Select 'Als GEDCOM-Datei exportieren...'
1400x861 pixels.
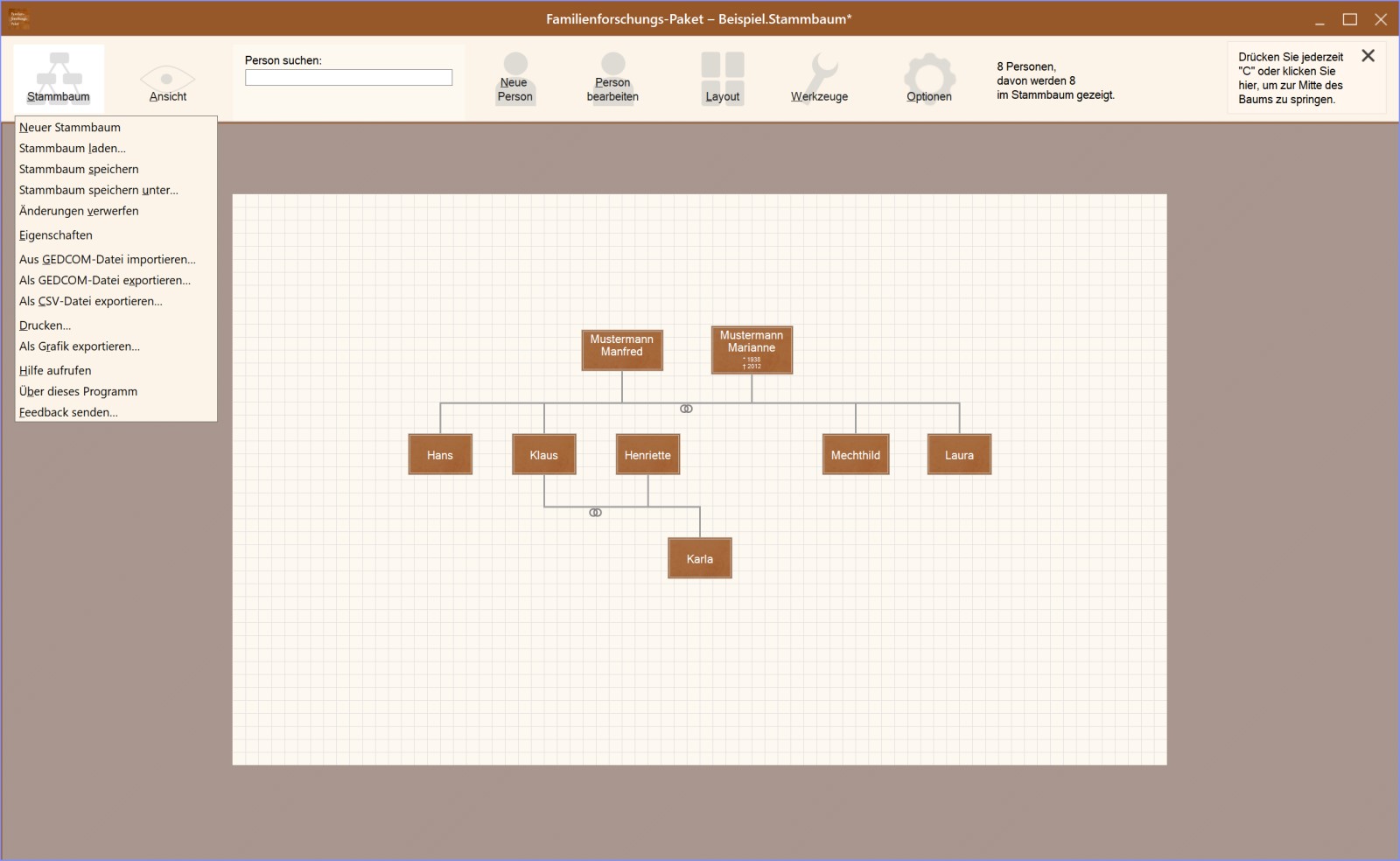tap(105, 281)
